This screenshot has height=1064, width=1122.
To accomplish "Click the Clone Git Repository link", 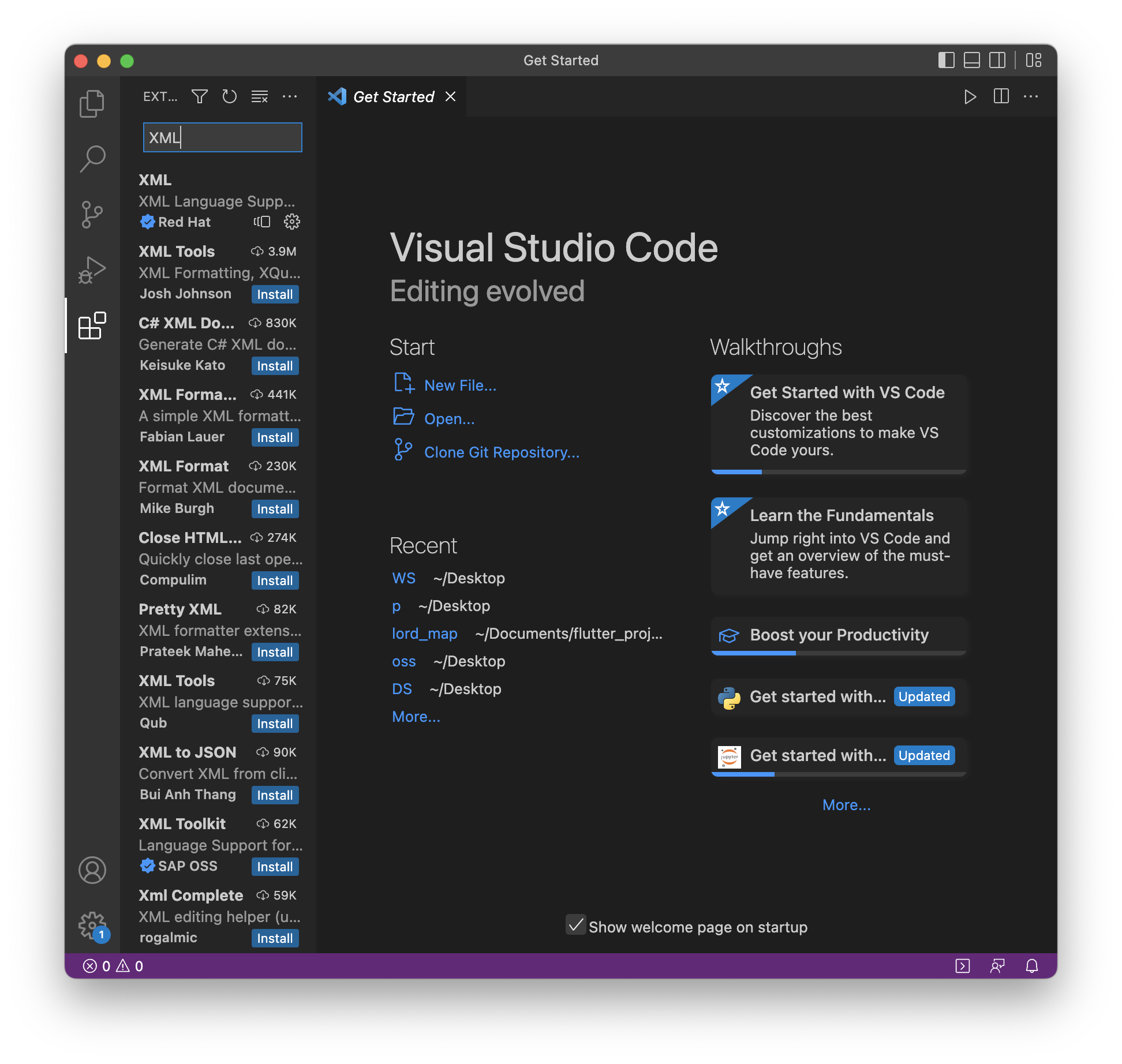I will [502, 452].
